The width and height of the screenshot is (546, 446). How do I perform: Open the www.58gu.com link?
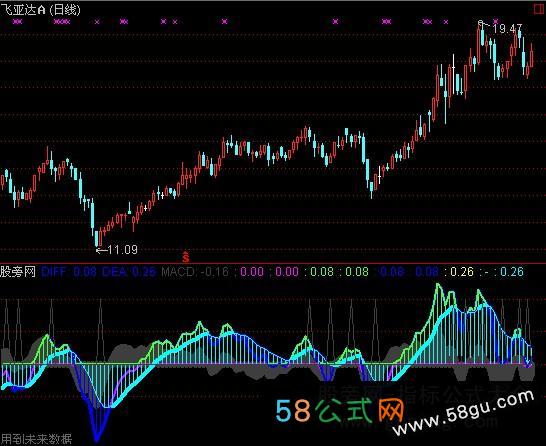463,413
